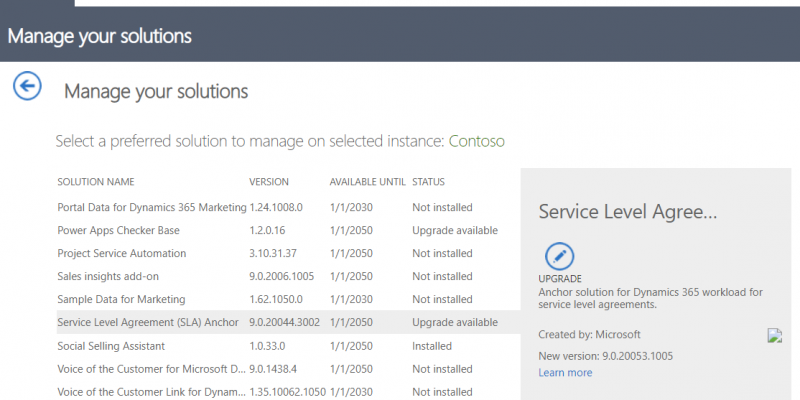Select Service Level Agreement (SLA) Anchor row

[288, 322]
